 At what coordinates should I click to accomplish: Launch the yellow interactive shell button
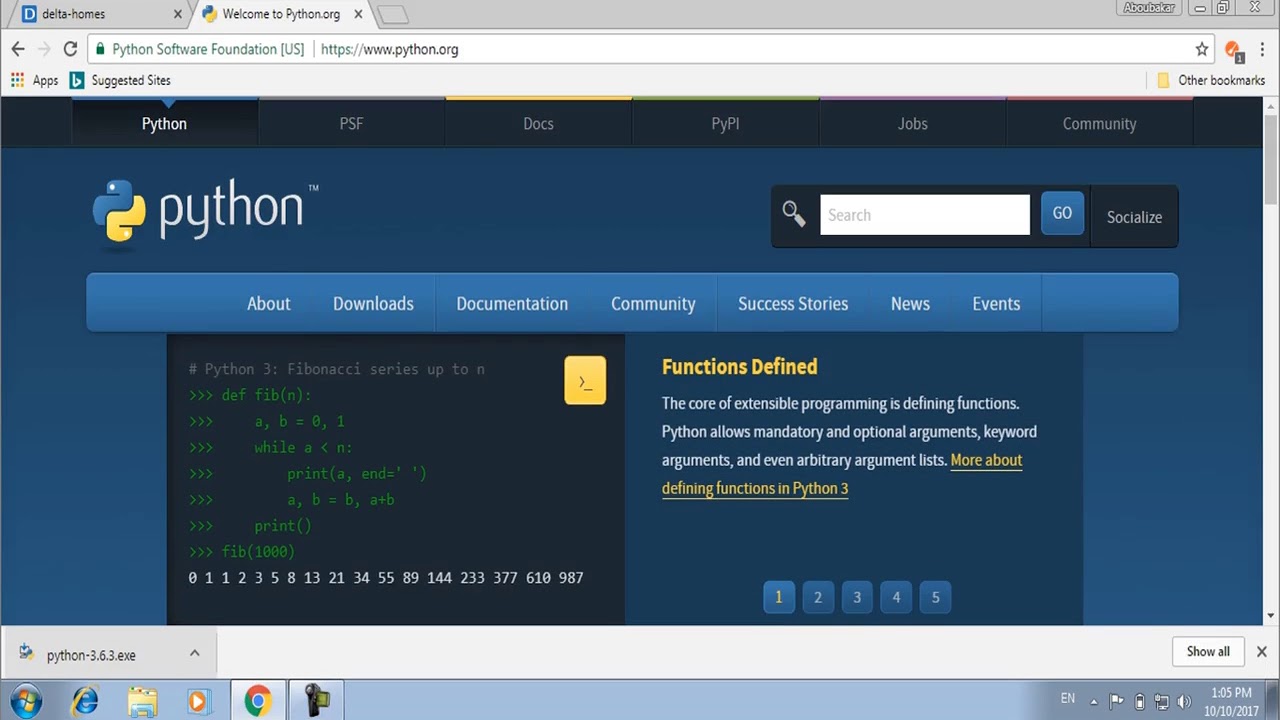click(x=585, y=381)
